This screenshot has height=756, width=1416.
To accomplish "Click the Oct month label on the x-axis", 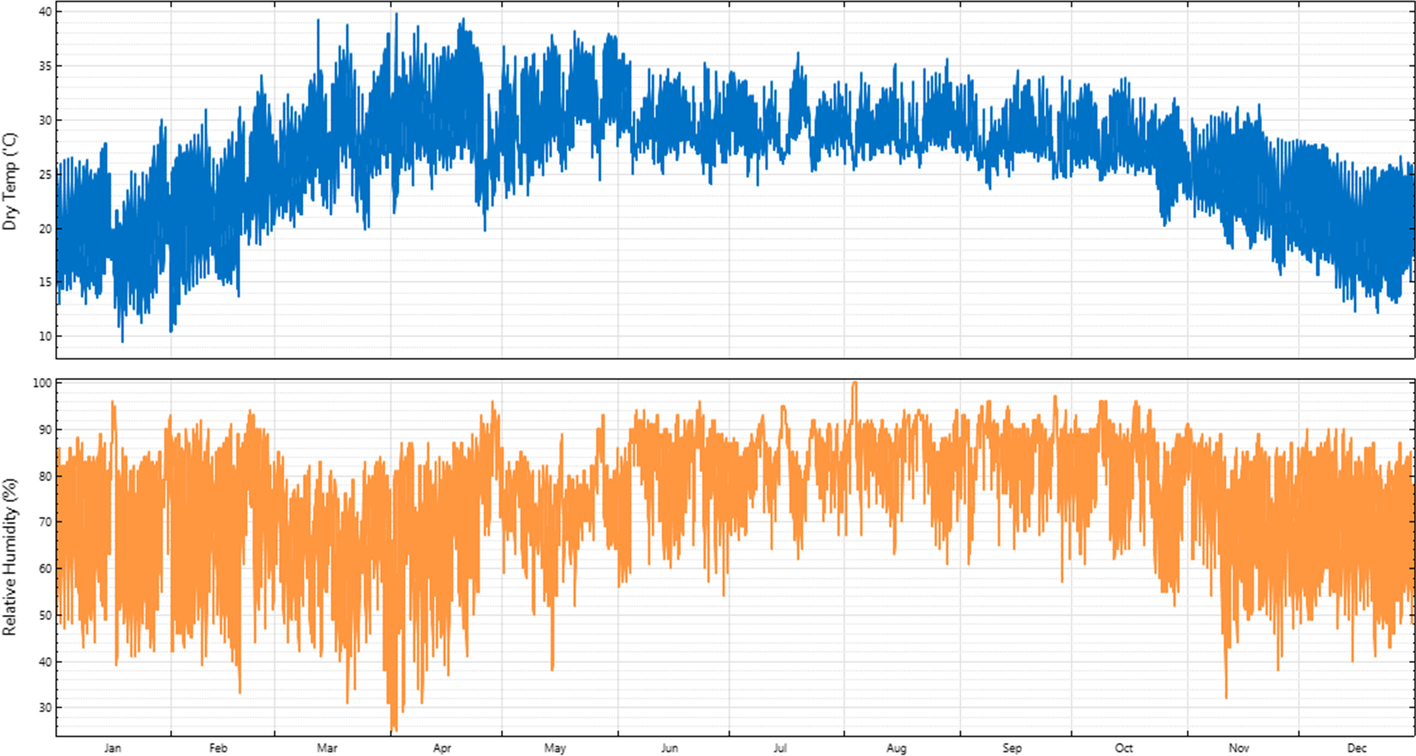I will pyautogui.click(x=1125, y=748).
